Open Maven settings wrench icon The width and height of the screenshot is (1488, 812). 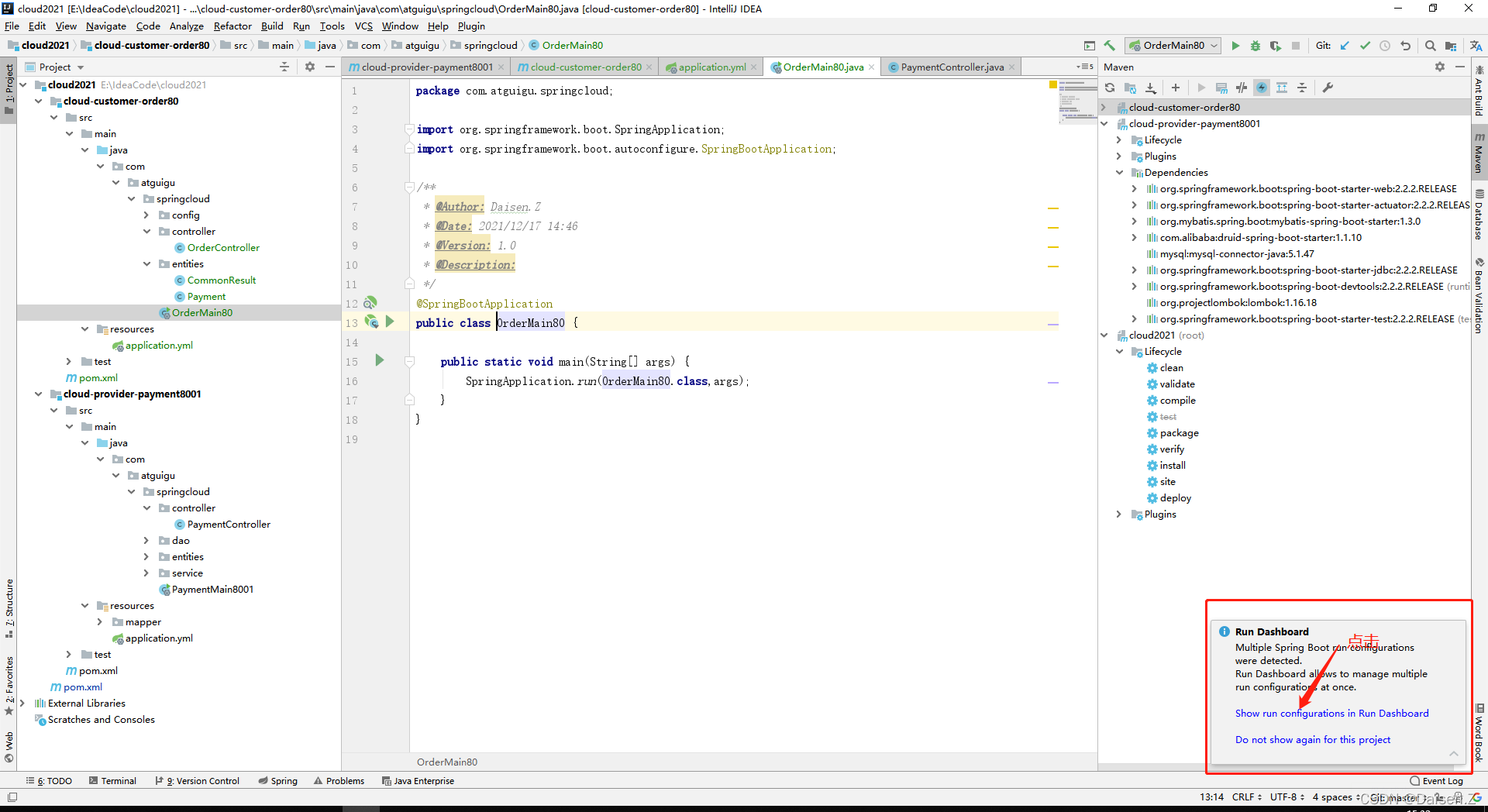[1328, 88]
